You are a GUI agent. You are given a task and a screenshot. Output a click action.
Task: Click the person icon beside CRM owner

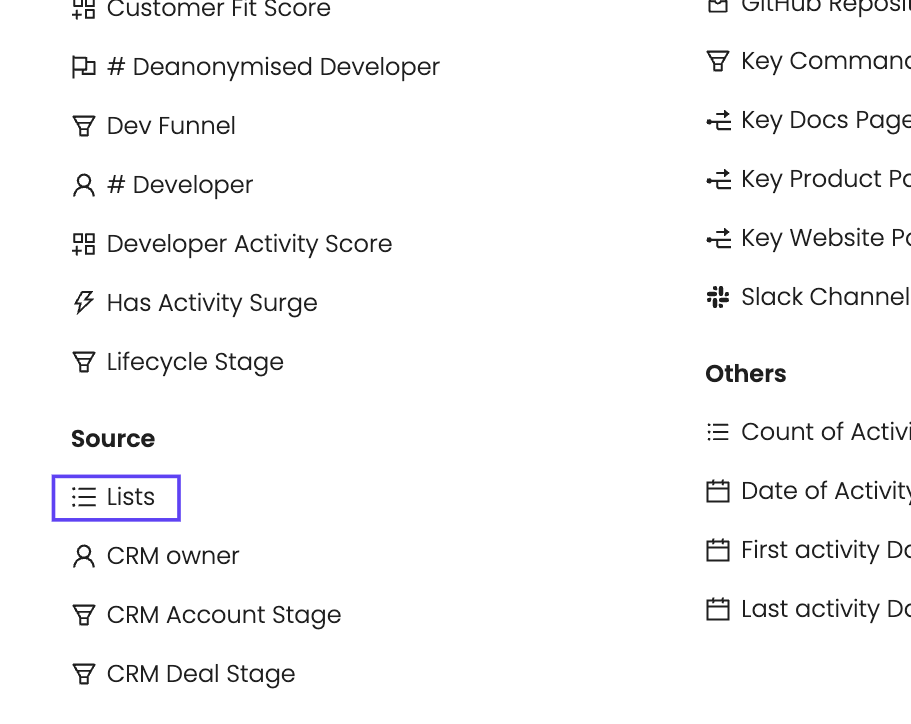(84, 556)
